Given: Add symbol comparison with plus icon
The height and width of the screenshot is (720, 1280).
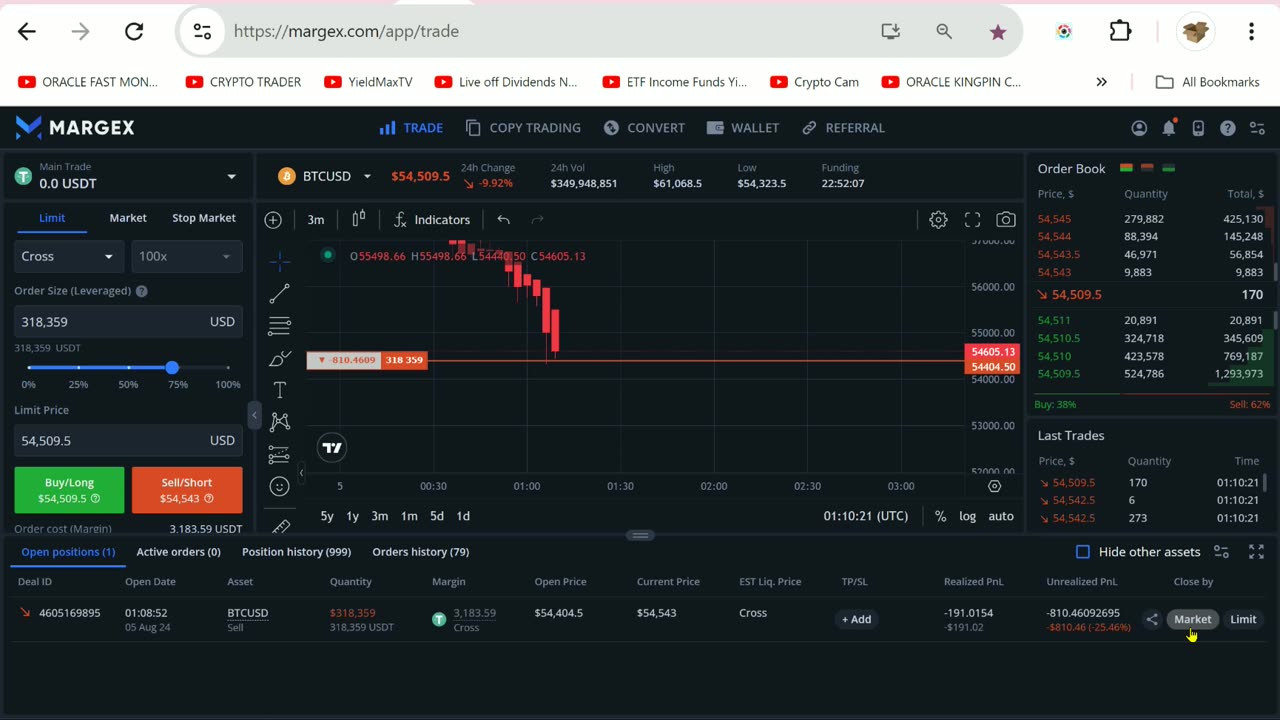Looking at the screenshot, I should tap(273, 220).
